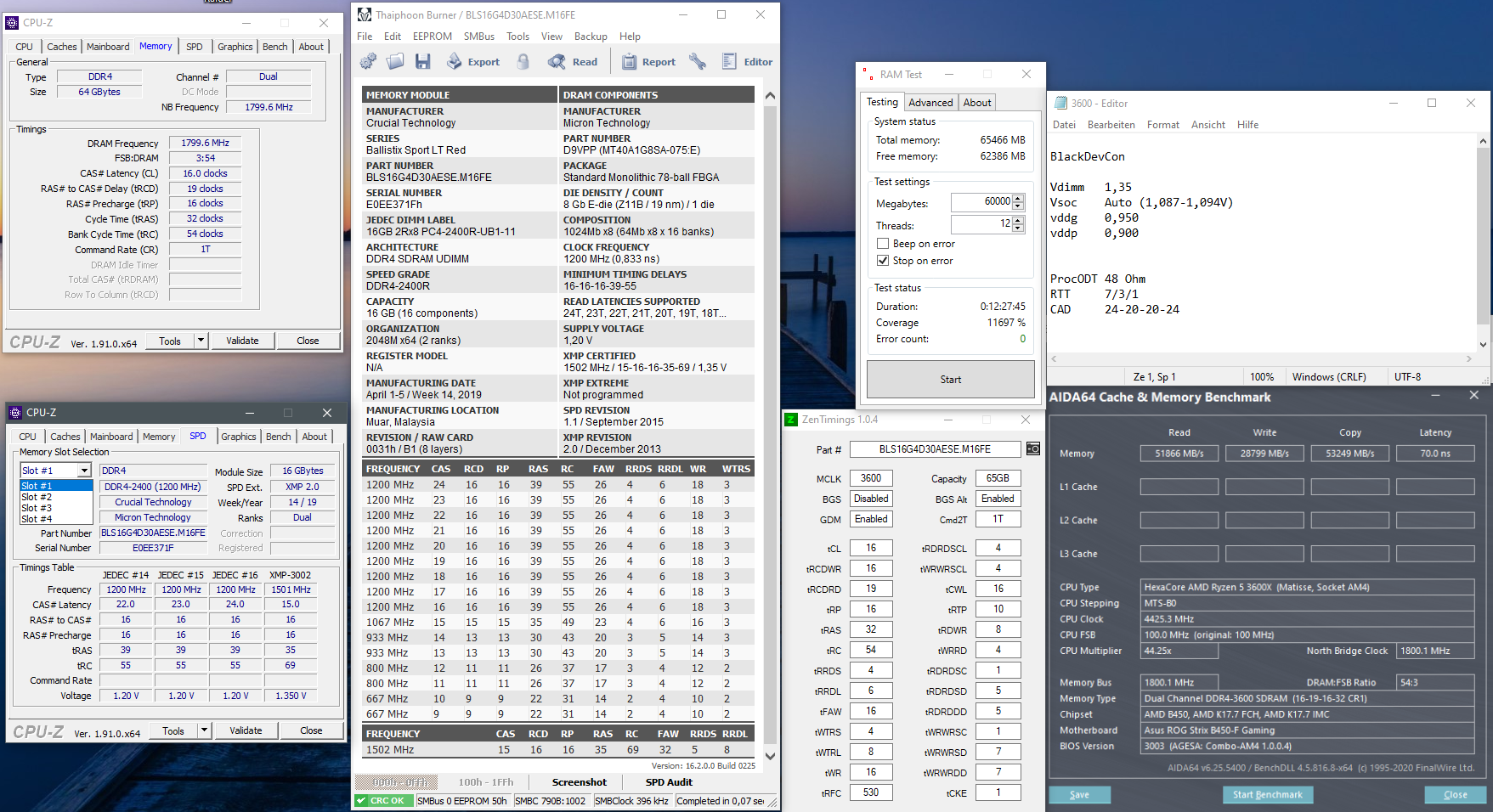Switch to the Advanced tab in RAM Test

click(930, 102)
